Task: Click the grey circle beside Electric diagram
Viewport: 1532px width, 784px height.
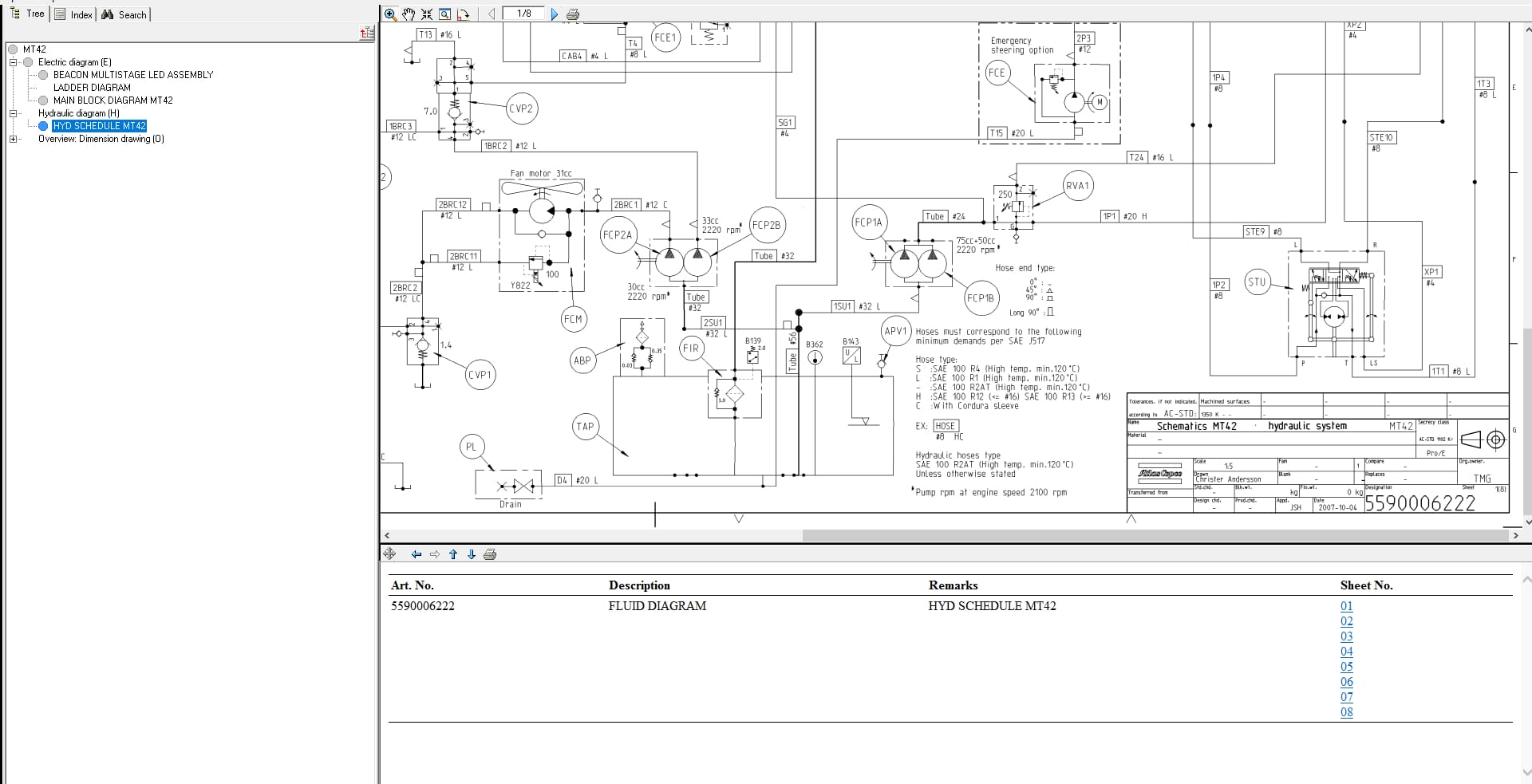Action: click(28, 62)
